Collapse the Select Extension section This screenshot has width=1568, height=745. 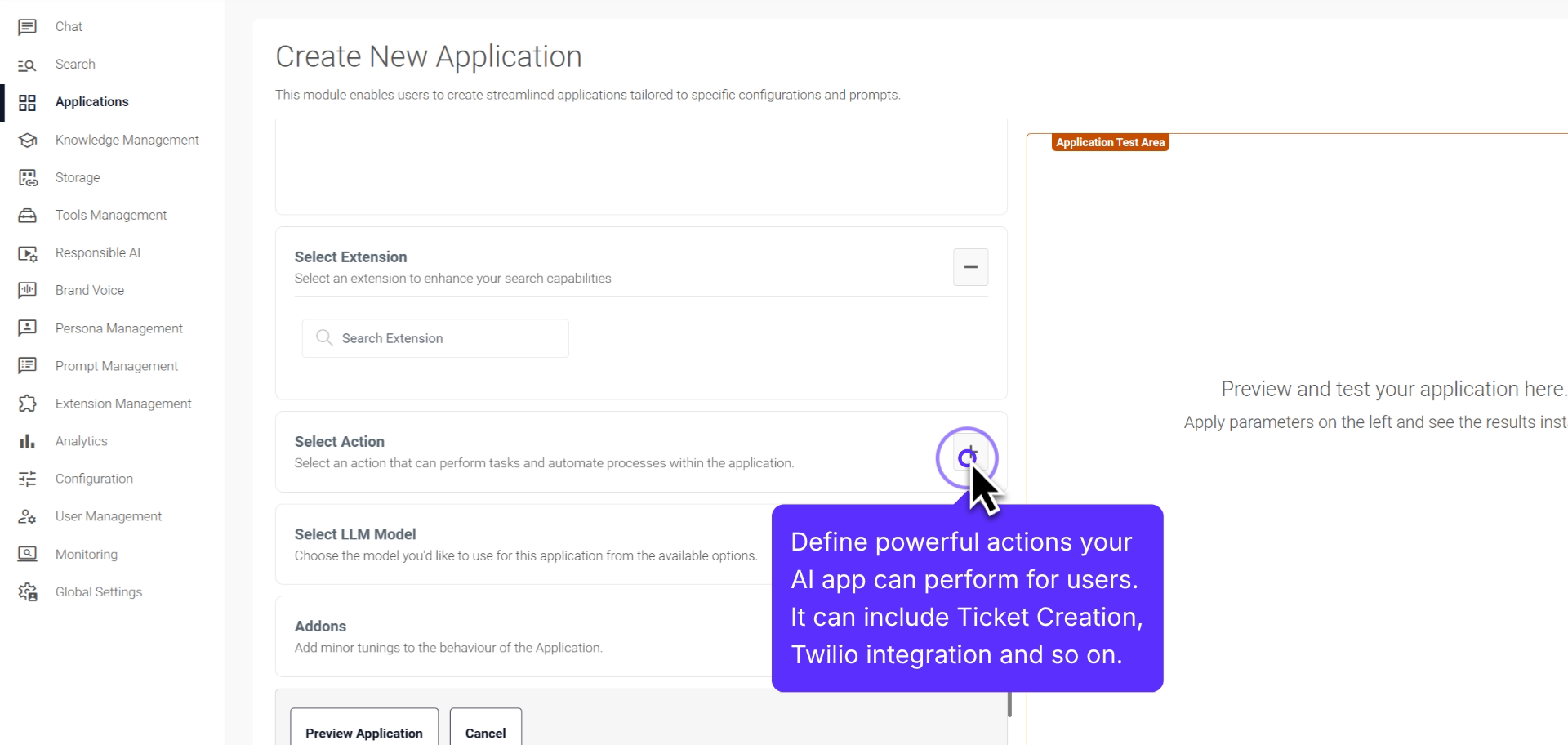(970, 267)
